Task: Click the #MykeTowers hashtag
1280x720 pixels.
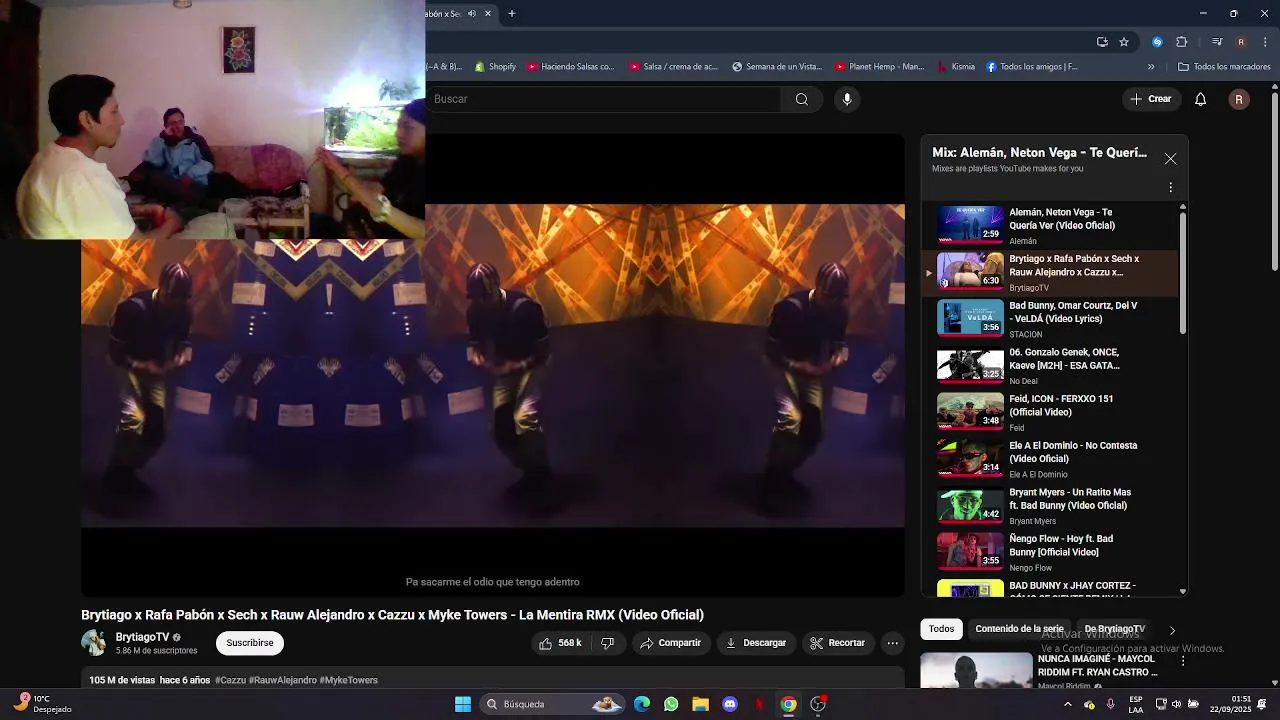Action: [349, 680]
